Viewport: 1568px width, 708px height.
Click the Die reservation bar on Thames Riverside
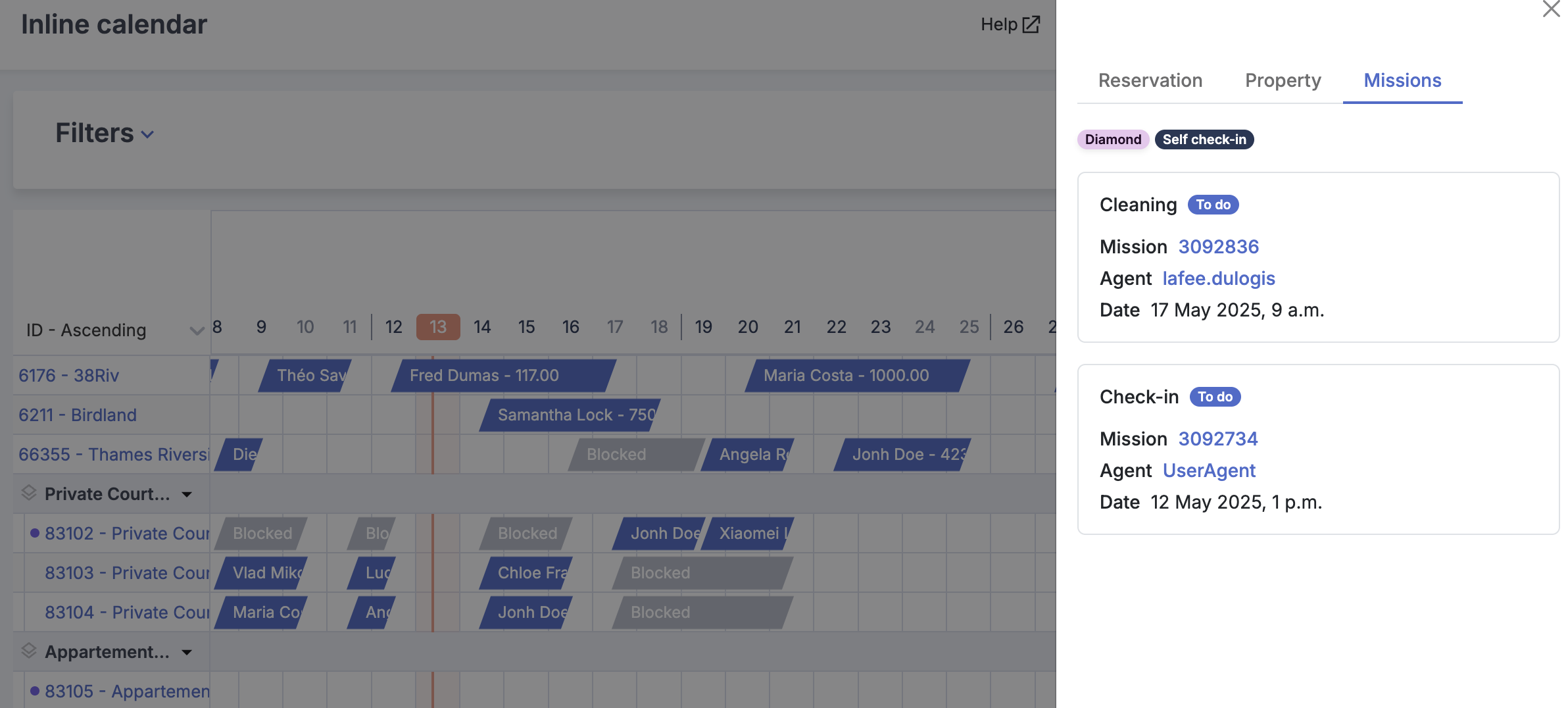(x=238, y=455)
